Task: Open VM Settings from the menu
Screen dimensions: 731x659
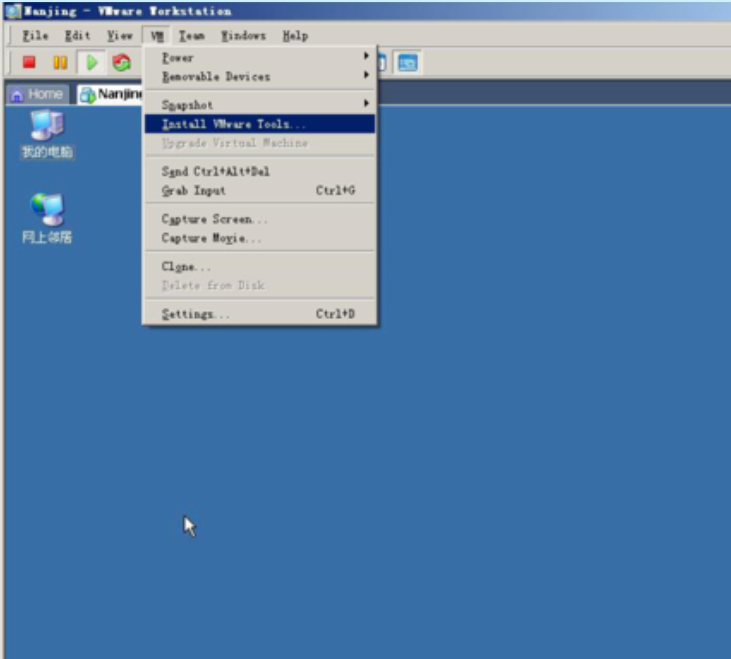Action: click(260, 314)
